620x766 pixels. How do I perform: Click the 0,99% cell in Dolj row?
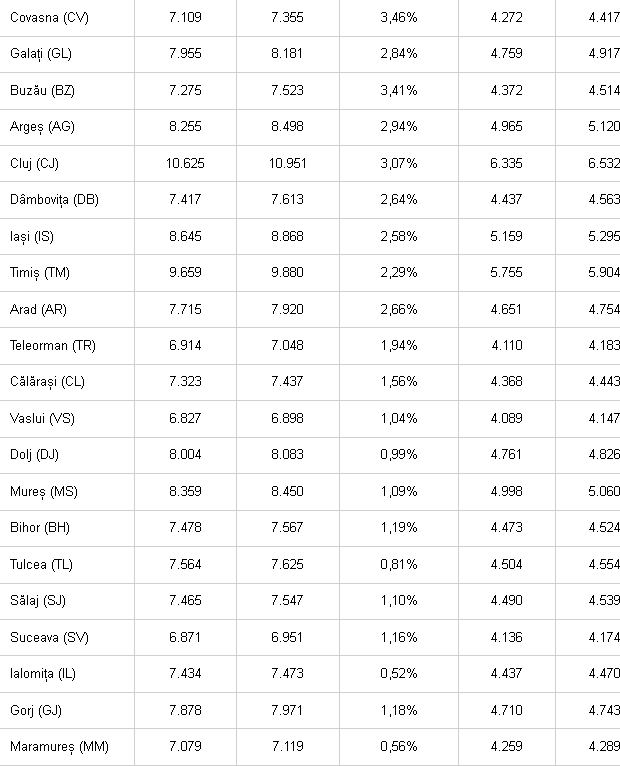[398, 454]
